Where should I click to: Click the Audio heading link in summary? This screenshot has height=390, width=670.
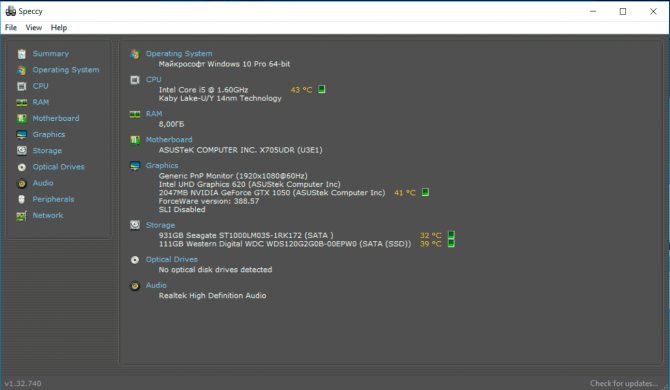[x=156, y=285]
